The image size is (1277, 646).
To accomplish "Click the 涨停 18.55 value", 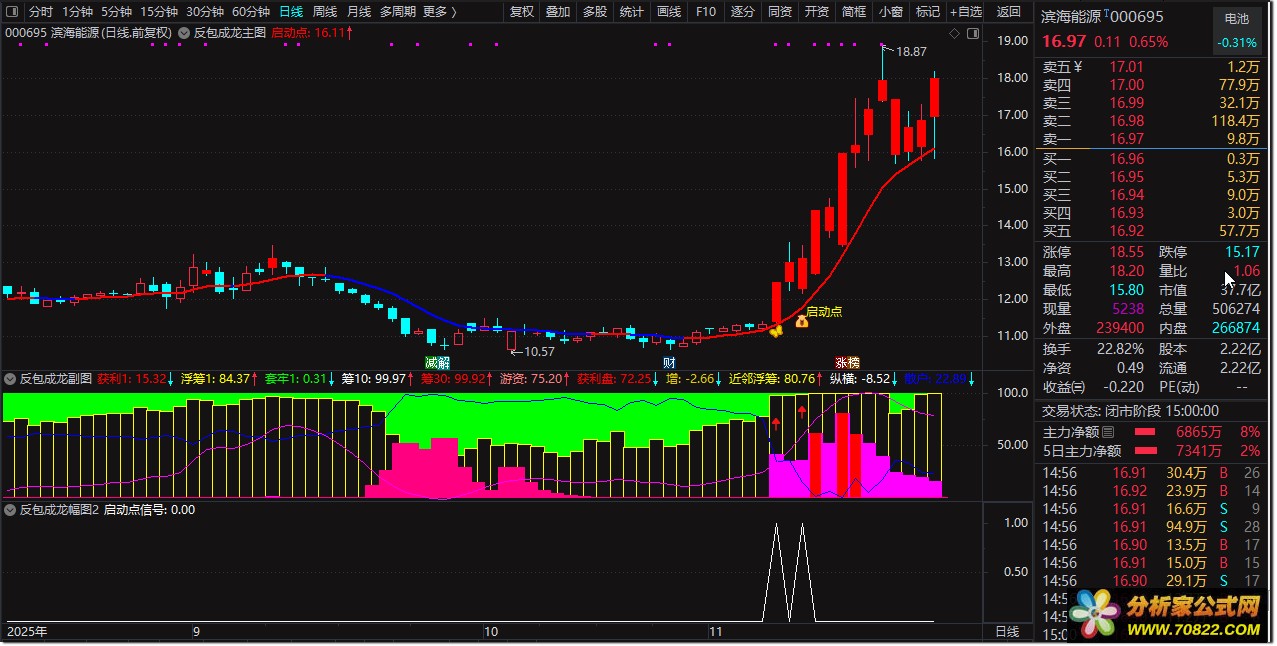I will coord(1127,252).
